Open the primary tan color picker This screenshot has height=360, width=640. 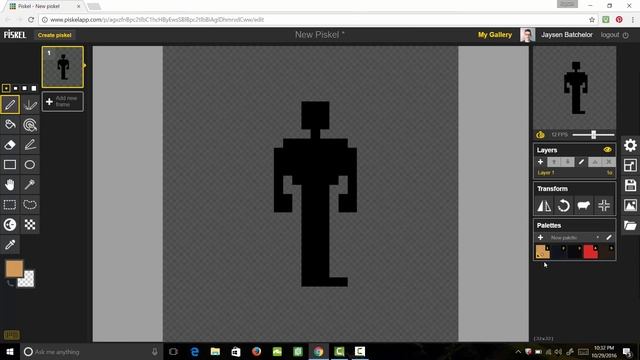coord(14,269)
